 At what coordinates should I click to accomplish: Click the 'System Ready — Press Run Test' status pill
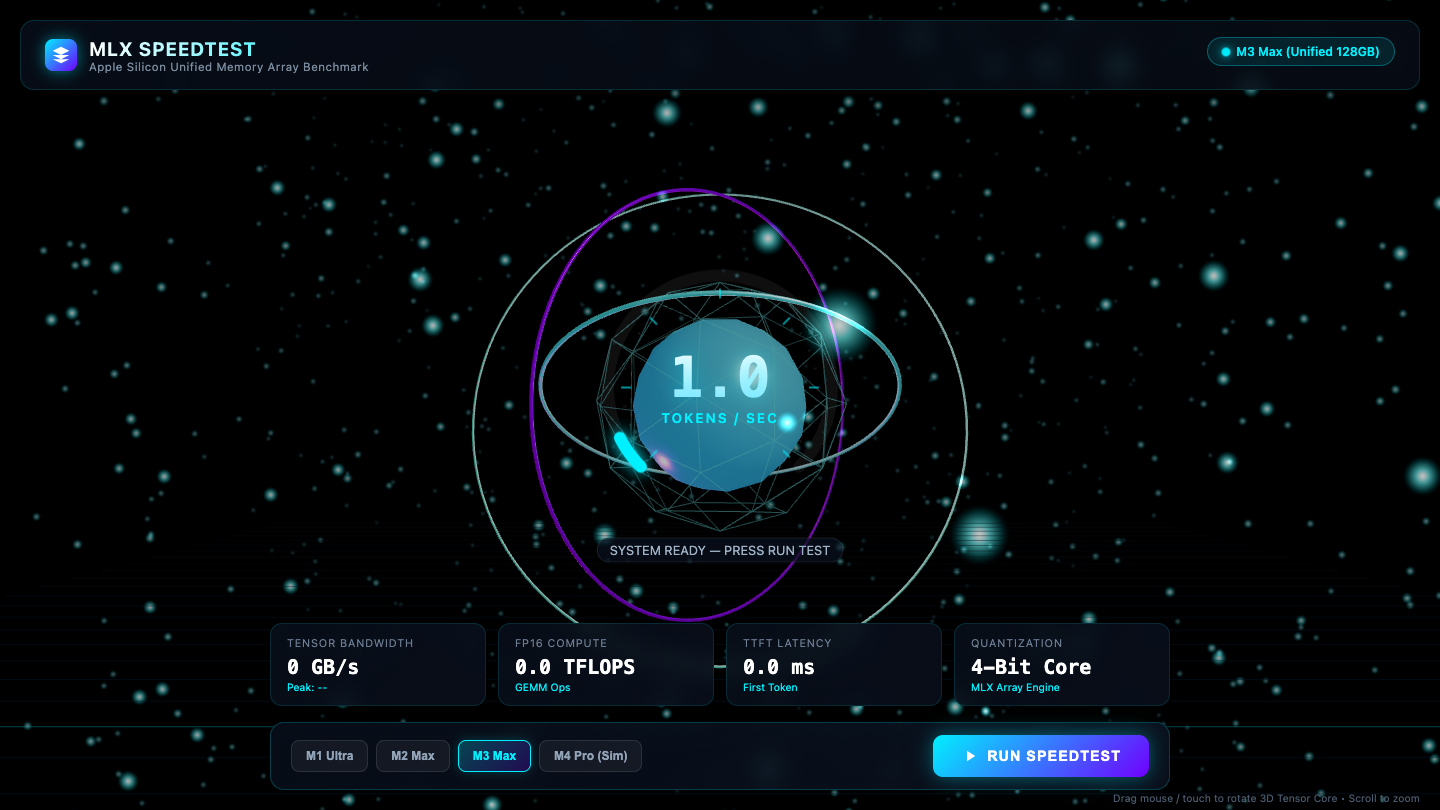[x=720, y=550]
